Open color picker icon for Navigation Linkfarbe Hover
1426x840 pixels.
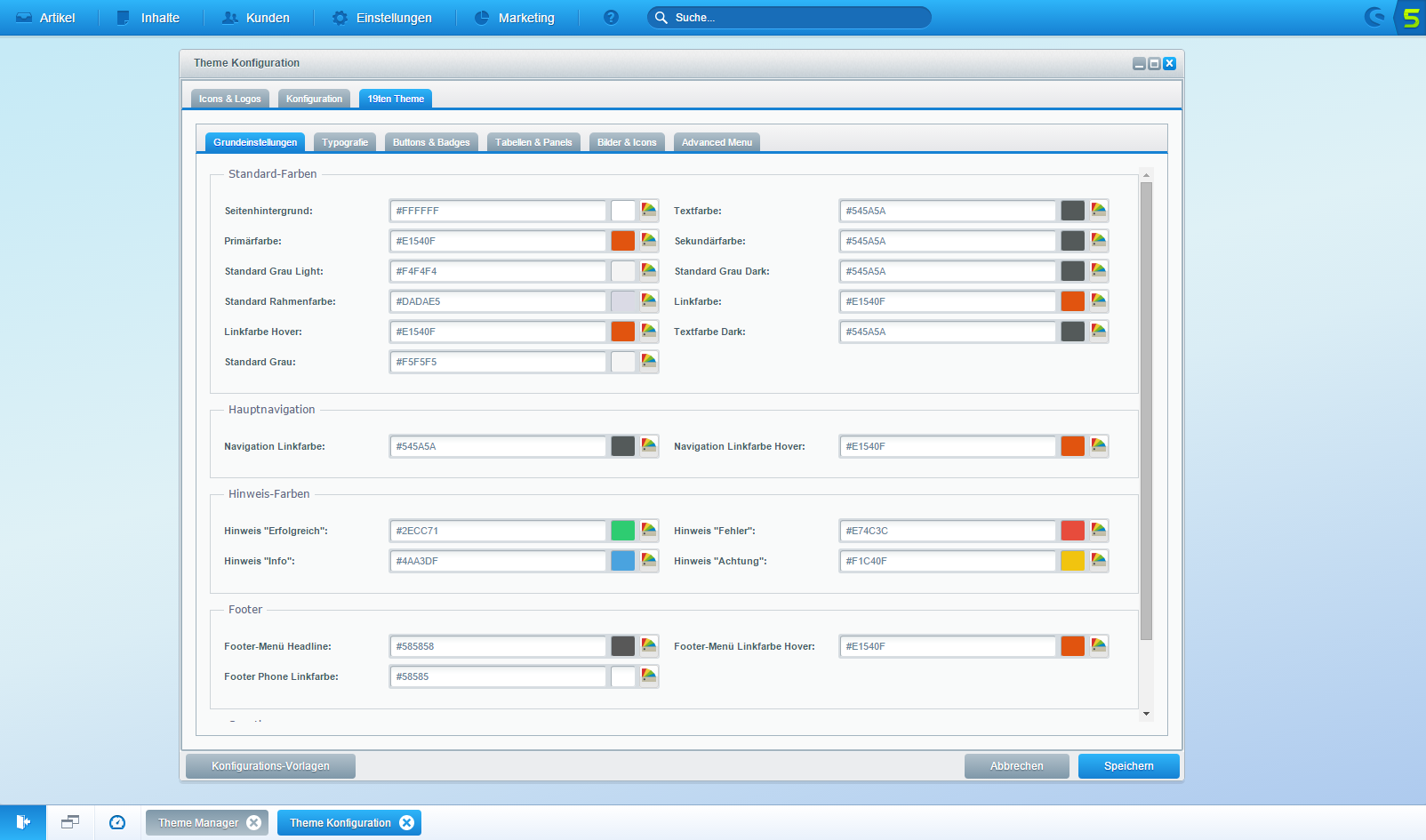tap(1099, 446)
